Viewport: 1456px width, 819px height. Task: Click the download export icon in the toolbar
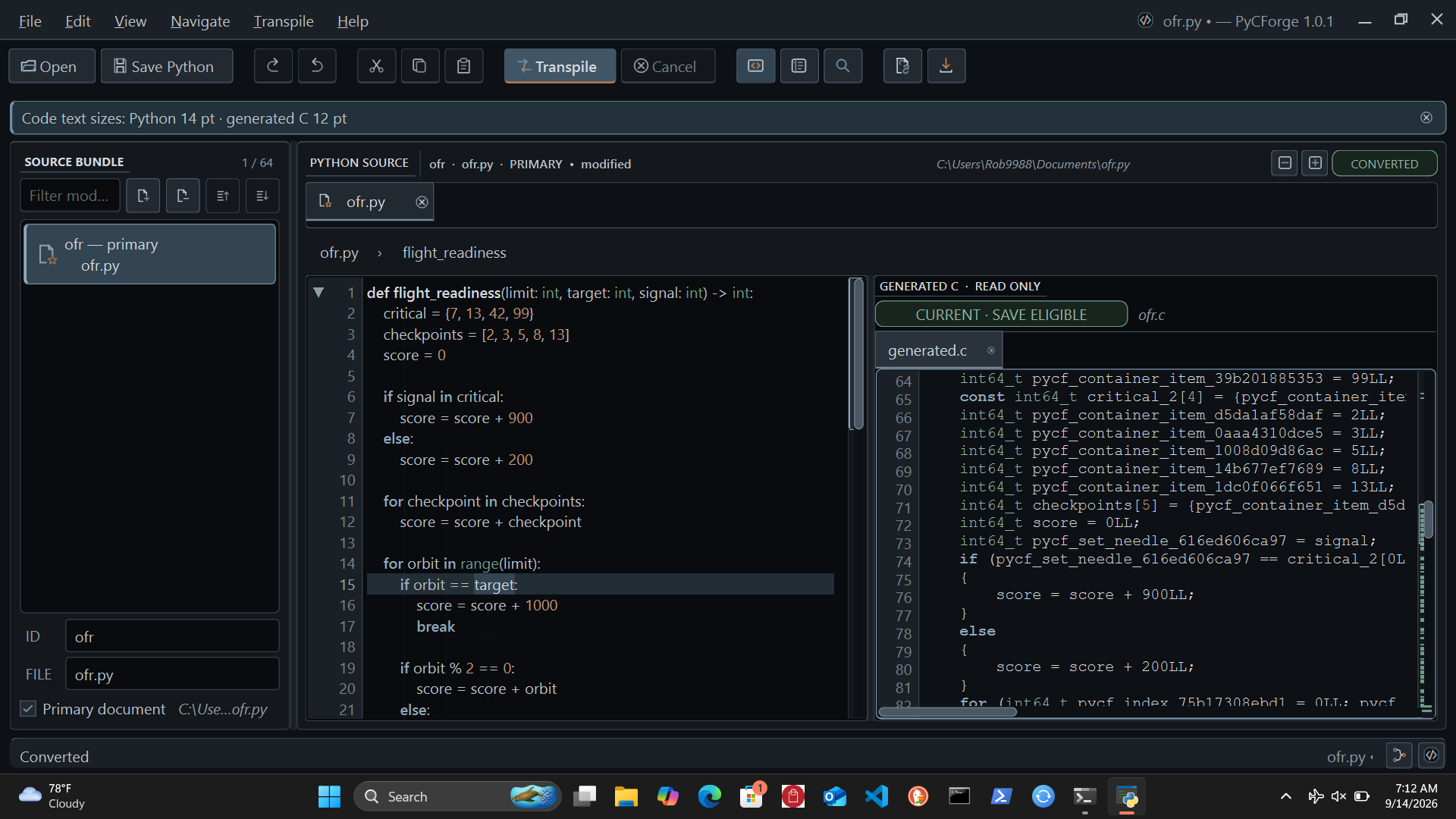tap(946, 66)
